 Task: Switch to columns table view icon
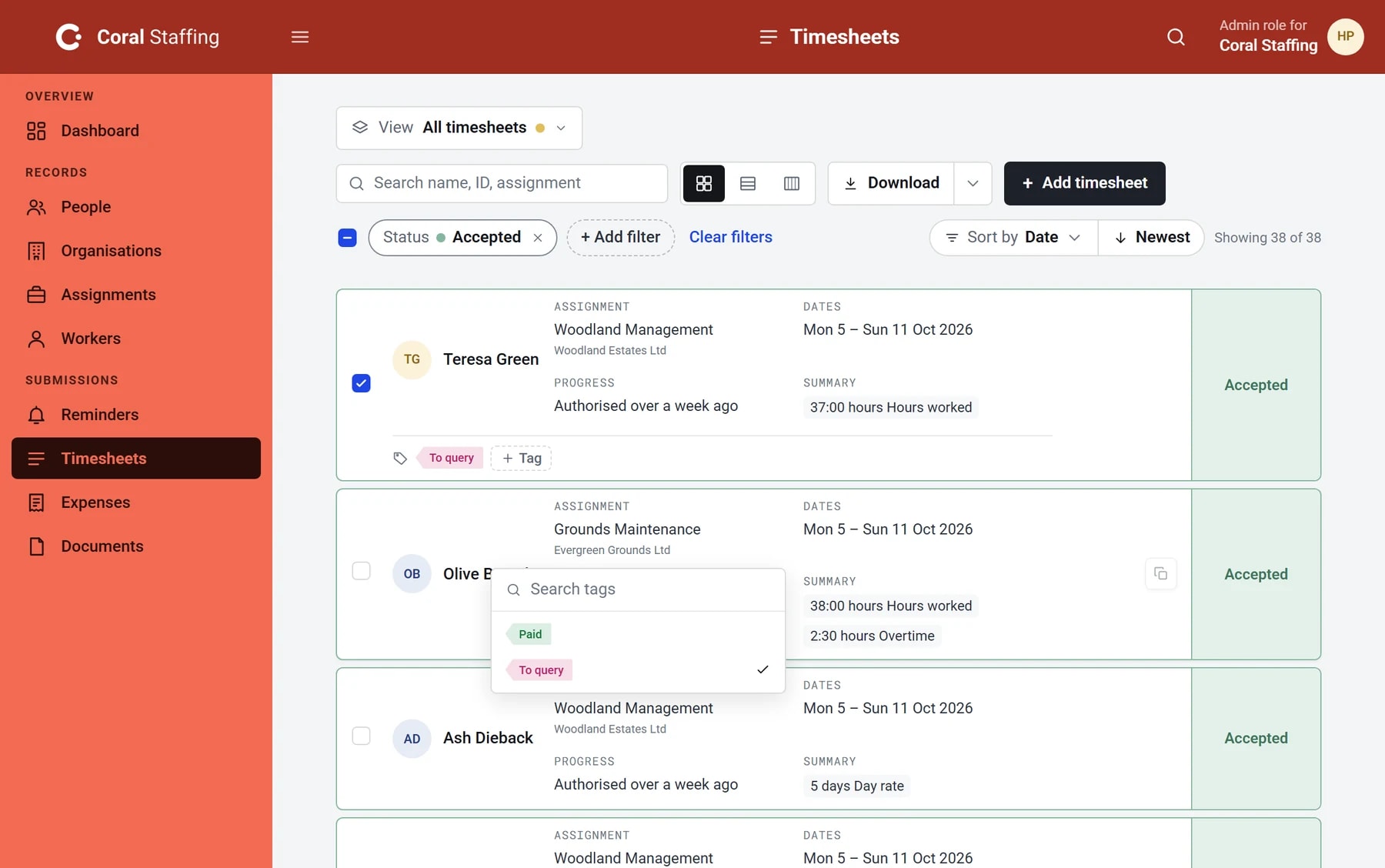point(792,183)
